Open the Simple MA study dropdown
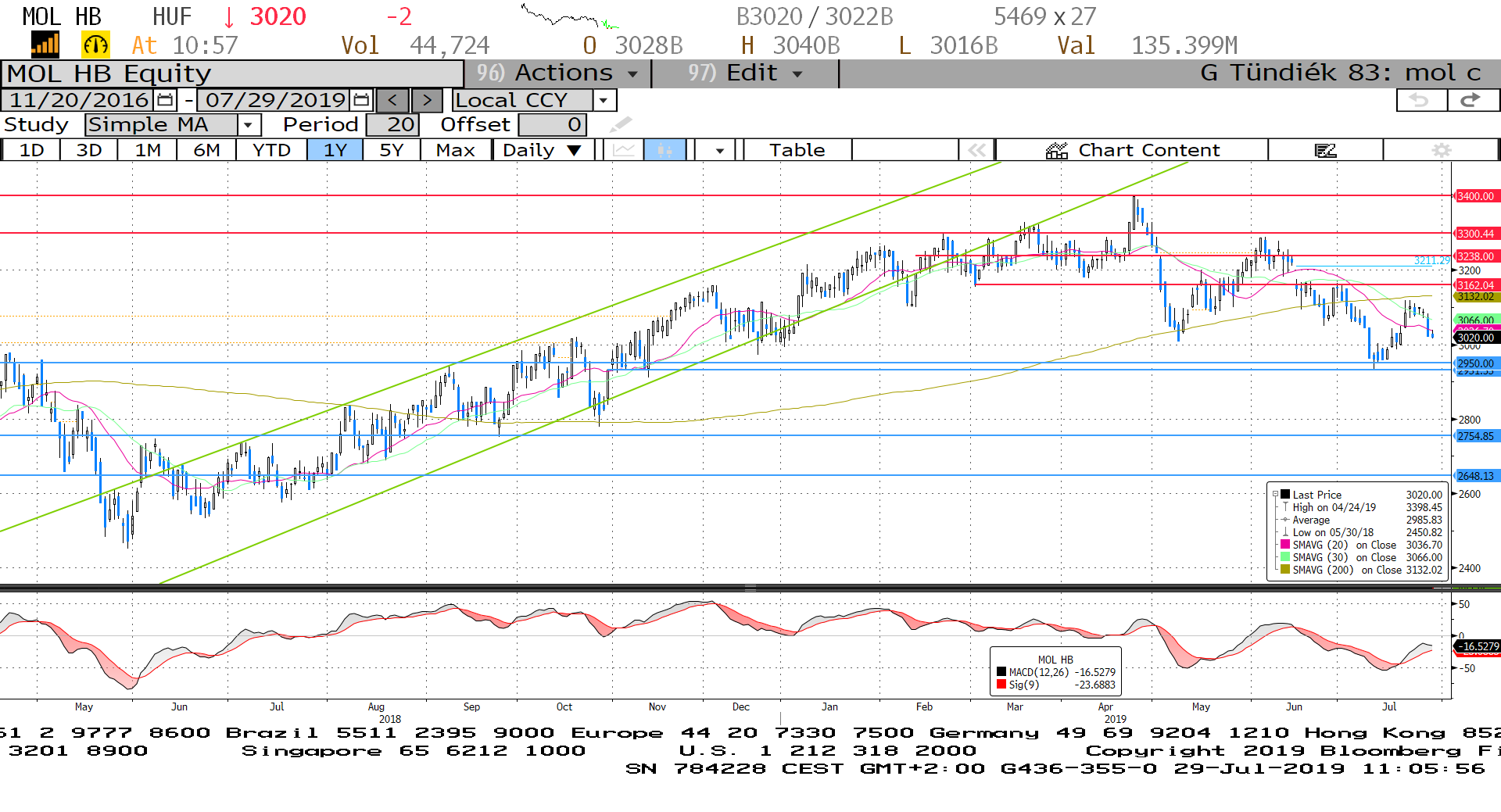This screenshot has width=1501, height=812. pos(249,124)
